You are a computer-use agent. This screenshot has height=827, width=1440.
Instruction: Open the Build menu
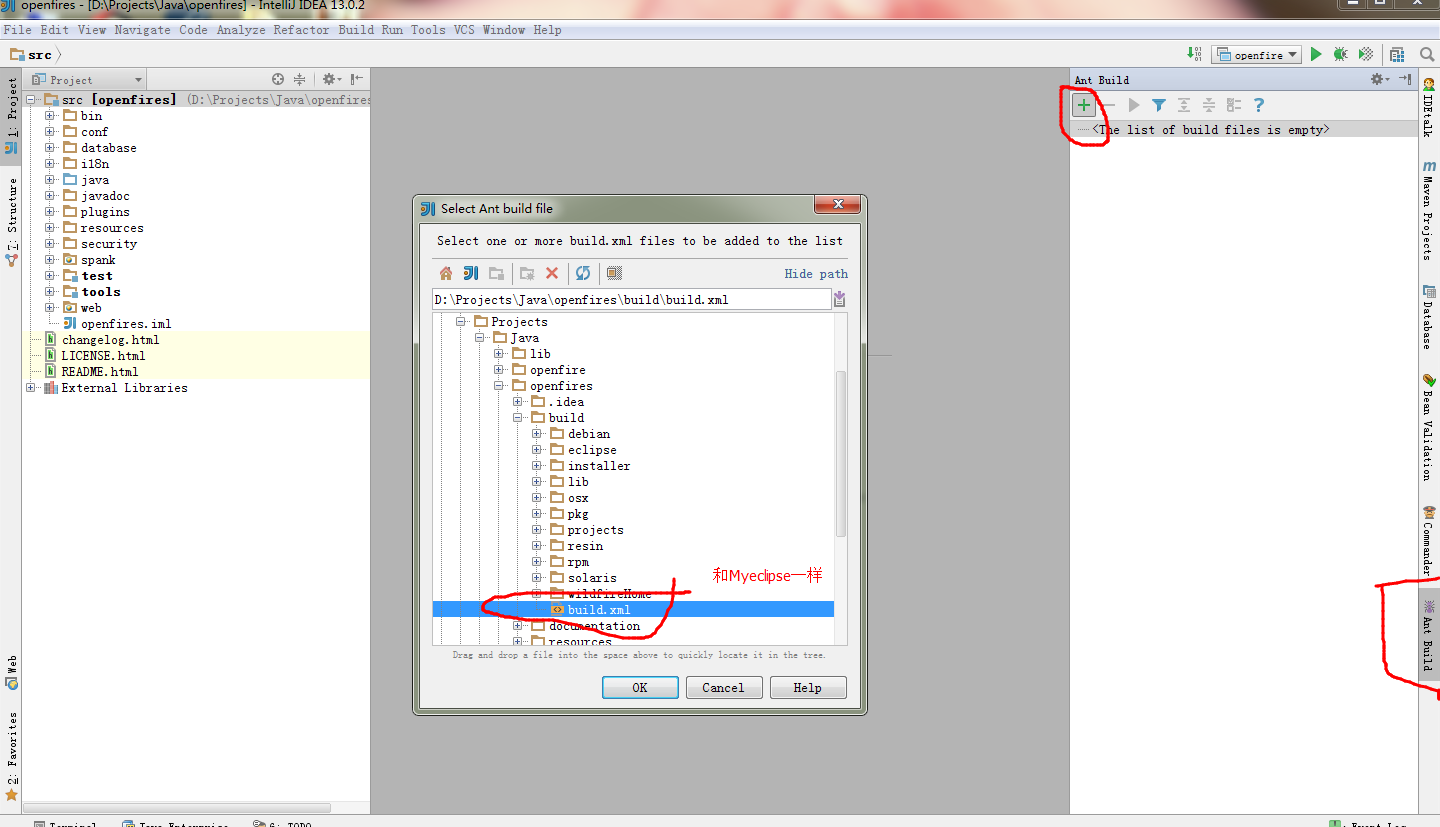coord(355,29)
